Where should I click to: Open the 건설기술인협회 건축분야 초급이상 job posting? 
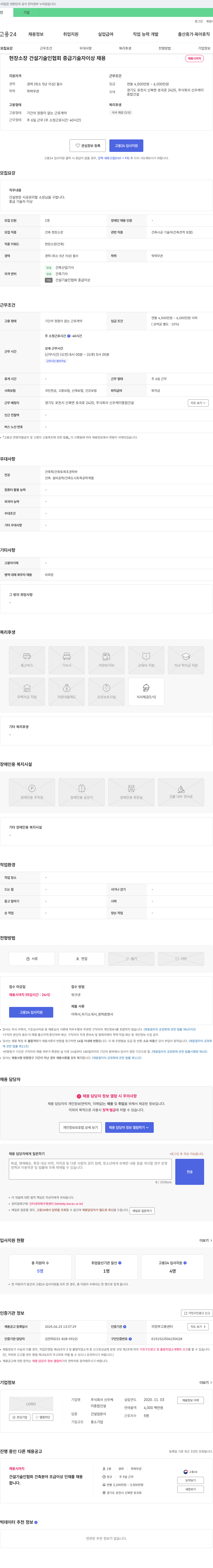46,1480
